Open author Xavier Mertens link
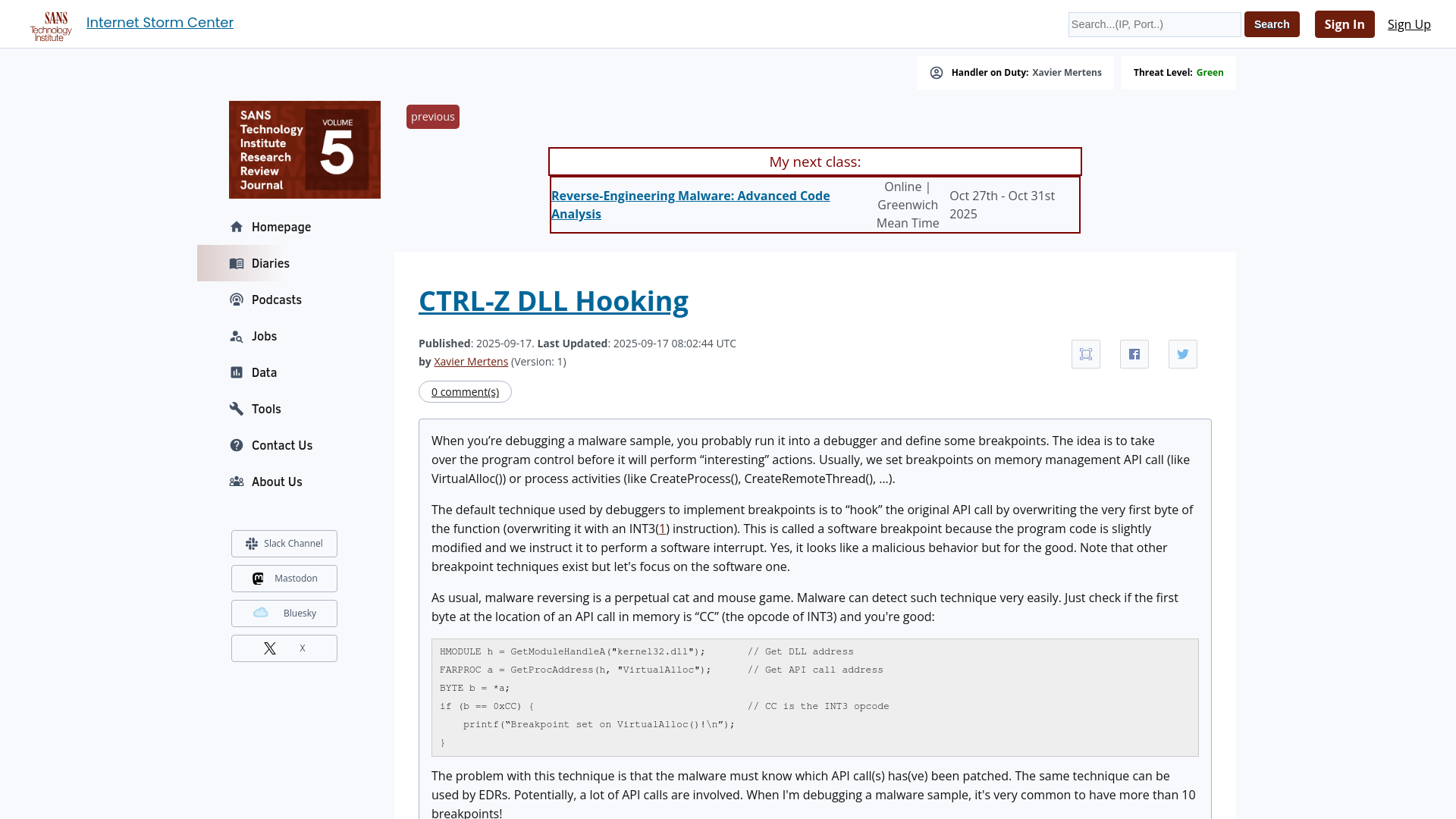 [x=471, y=362]
